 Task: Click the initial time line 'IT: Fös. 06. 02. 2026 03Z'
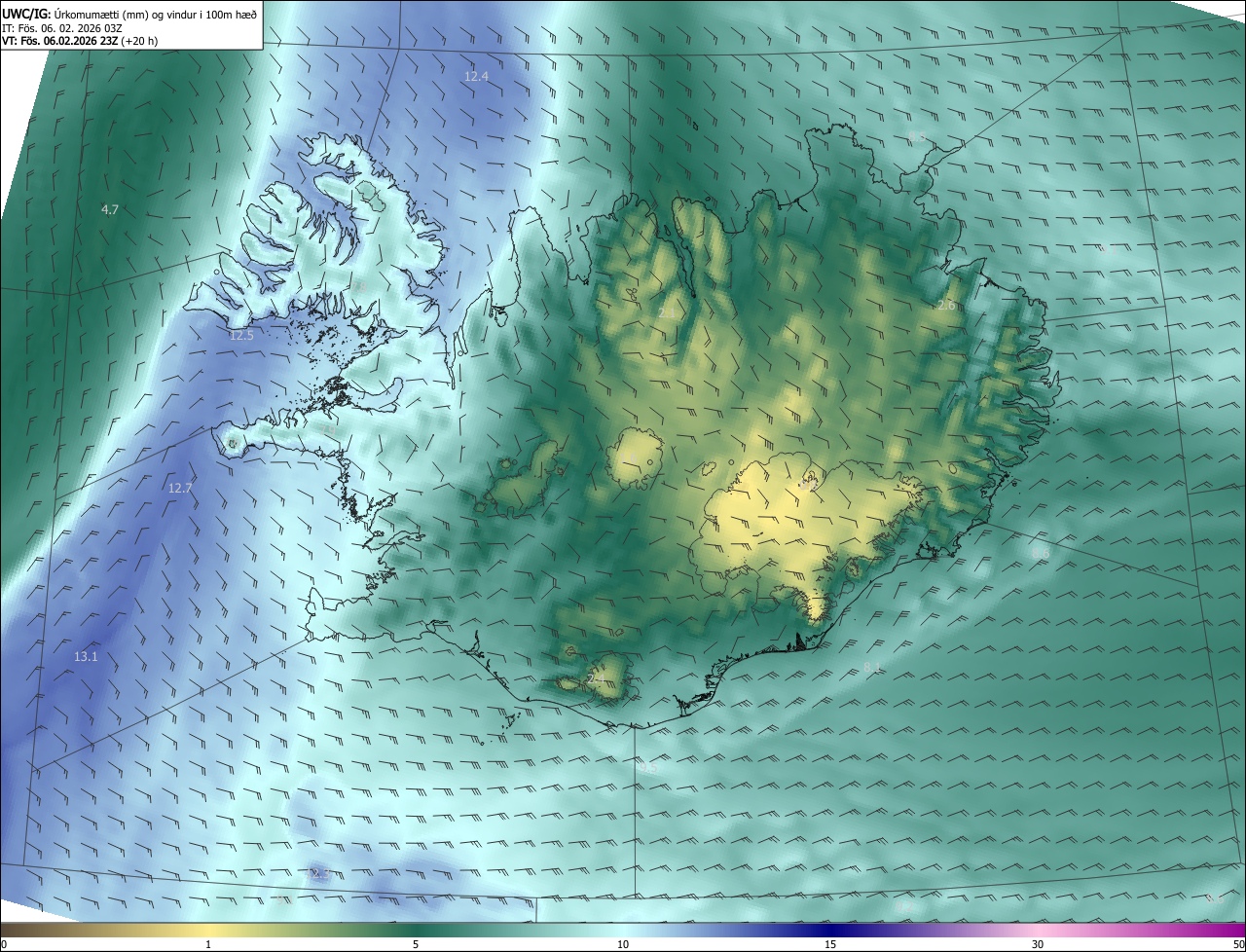(62, 27)
